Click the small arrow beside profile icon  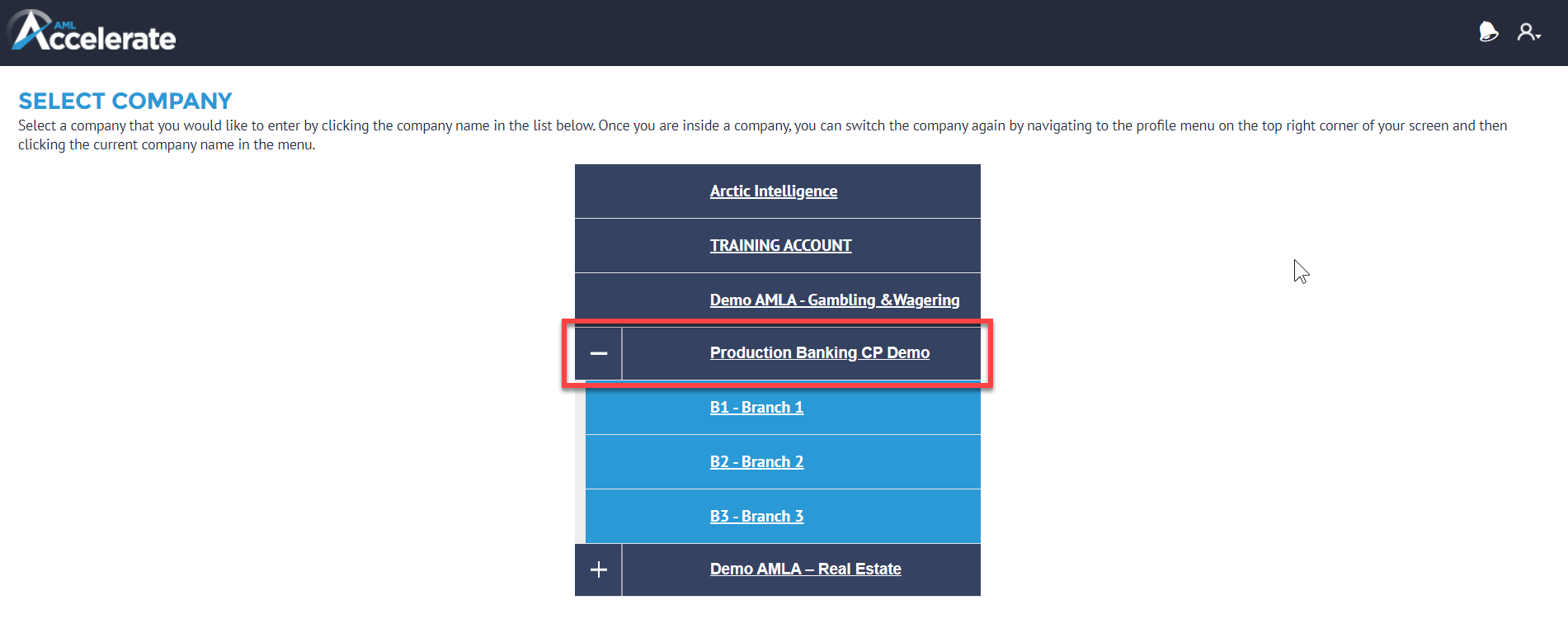click(1538, 37)
